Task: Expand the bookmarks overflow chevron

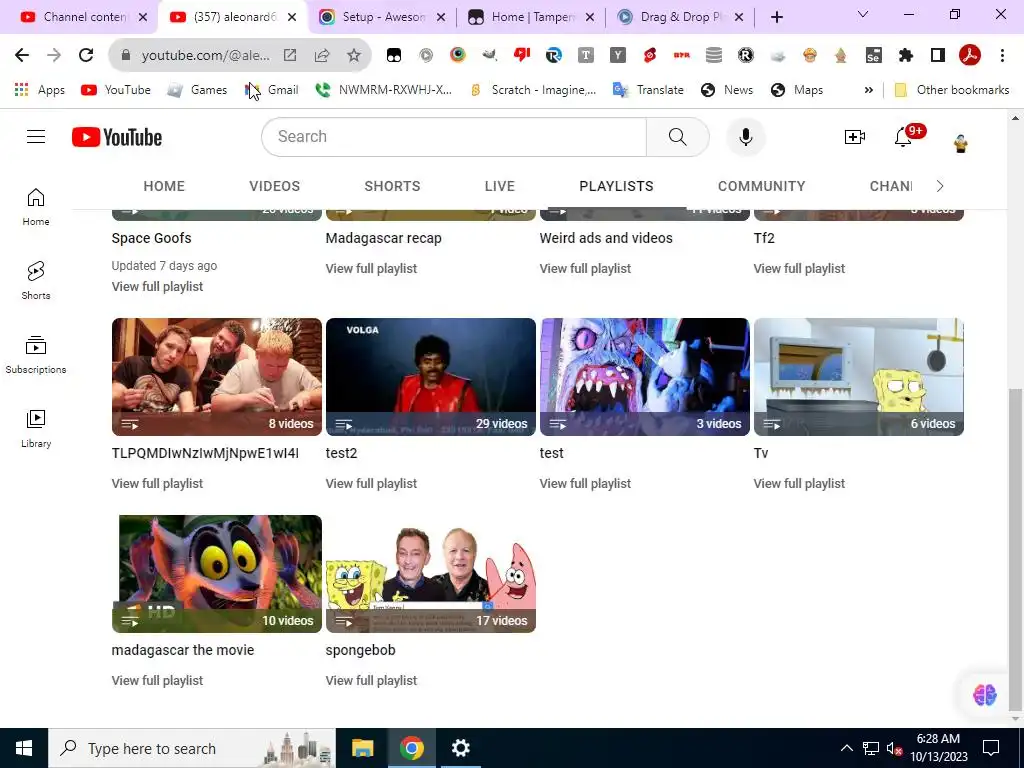Action: 869,90
